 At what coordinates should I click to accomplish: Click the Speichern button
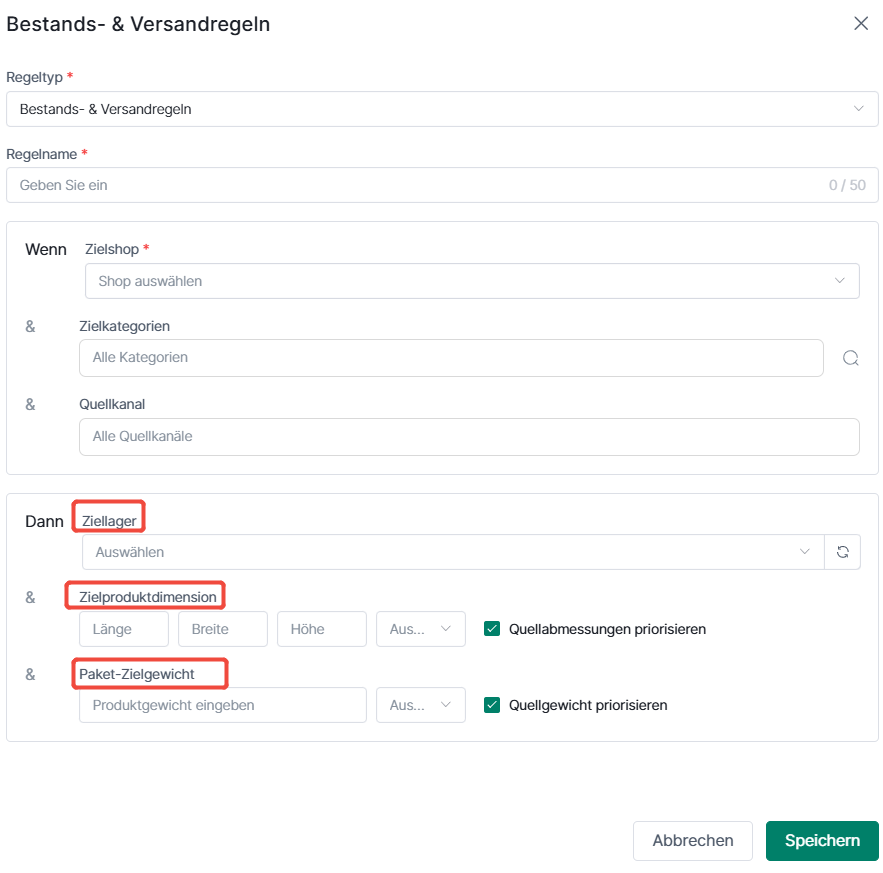pos(822,840)
